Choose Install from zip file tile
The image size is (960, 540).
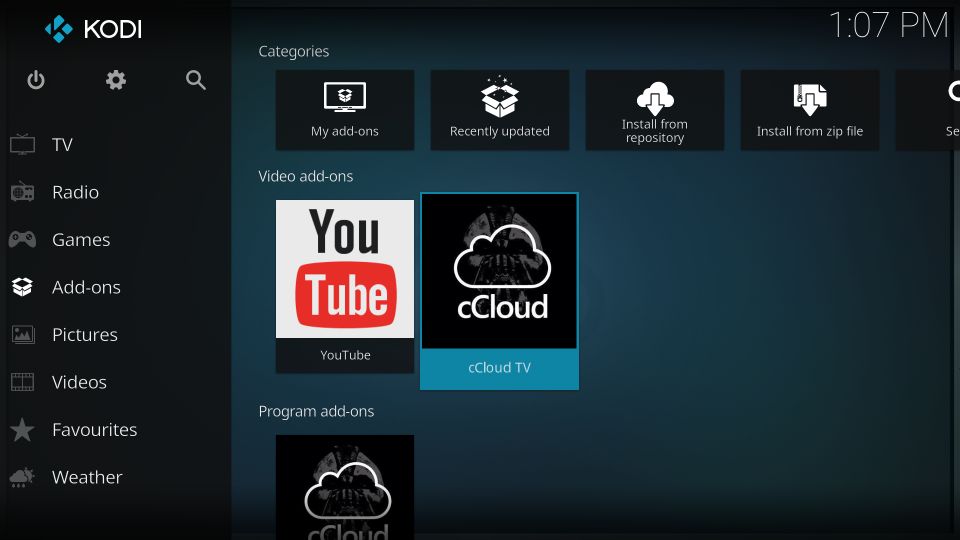[x=809, y=110]
